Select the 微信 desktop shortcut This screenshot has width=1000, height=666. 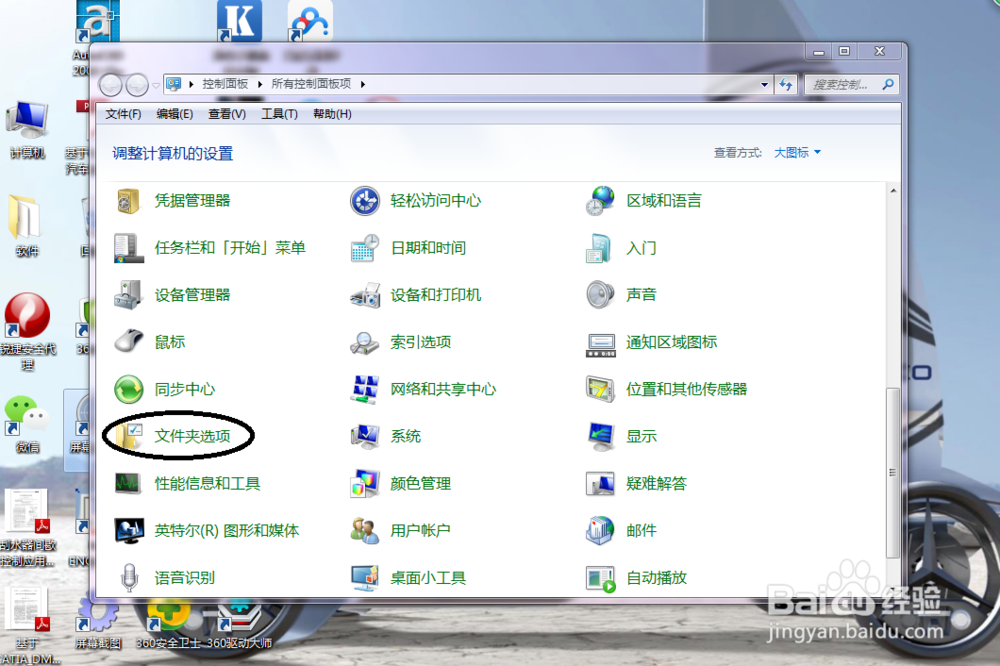point(27,424)
